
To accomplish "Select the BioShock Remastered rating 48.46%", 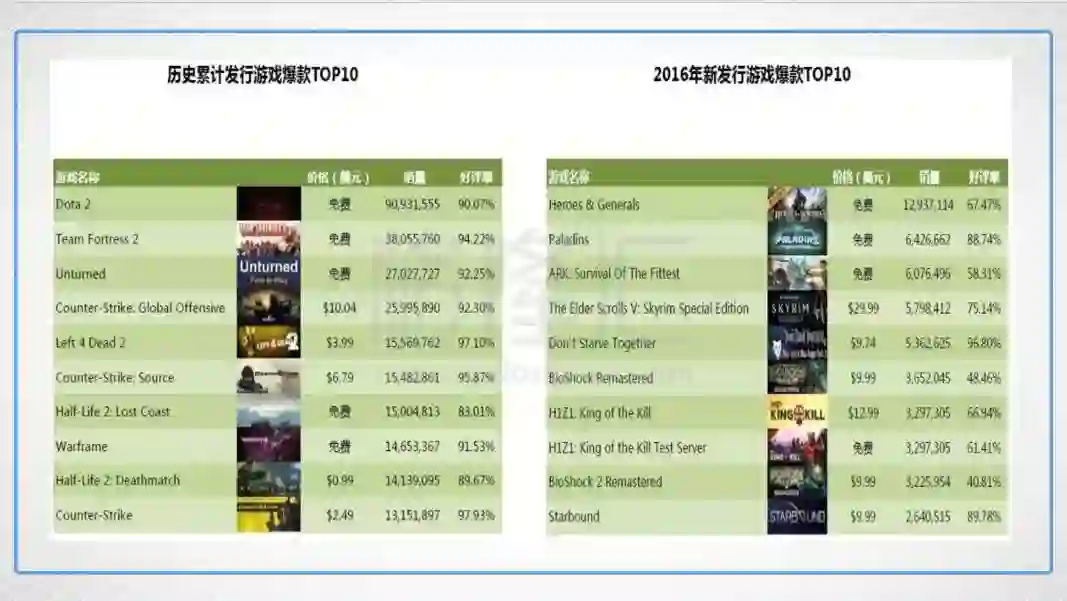I will (984, 378).
